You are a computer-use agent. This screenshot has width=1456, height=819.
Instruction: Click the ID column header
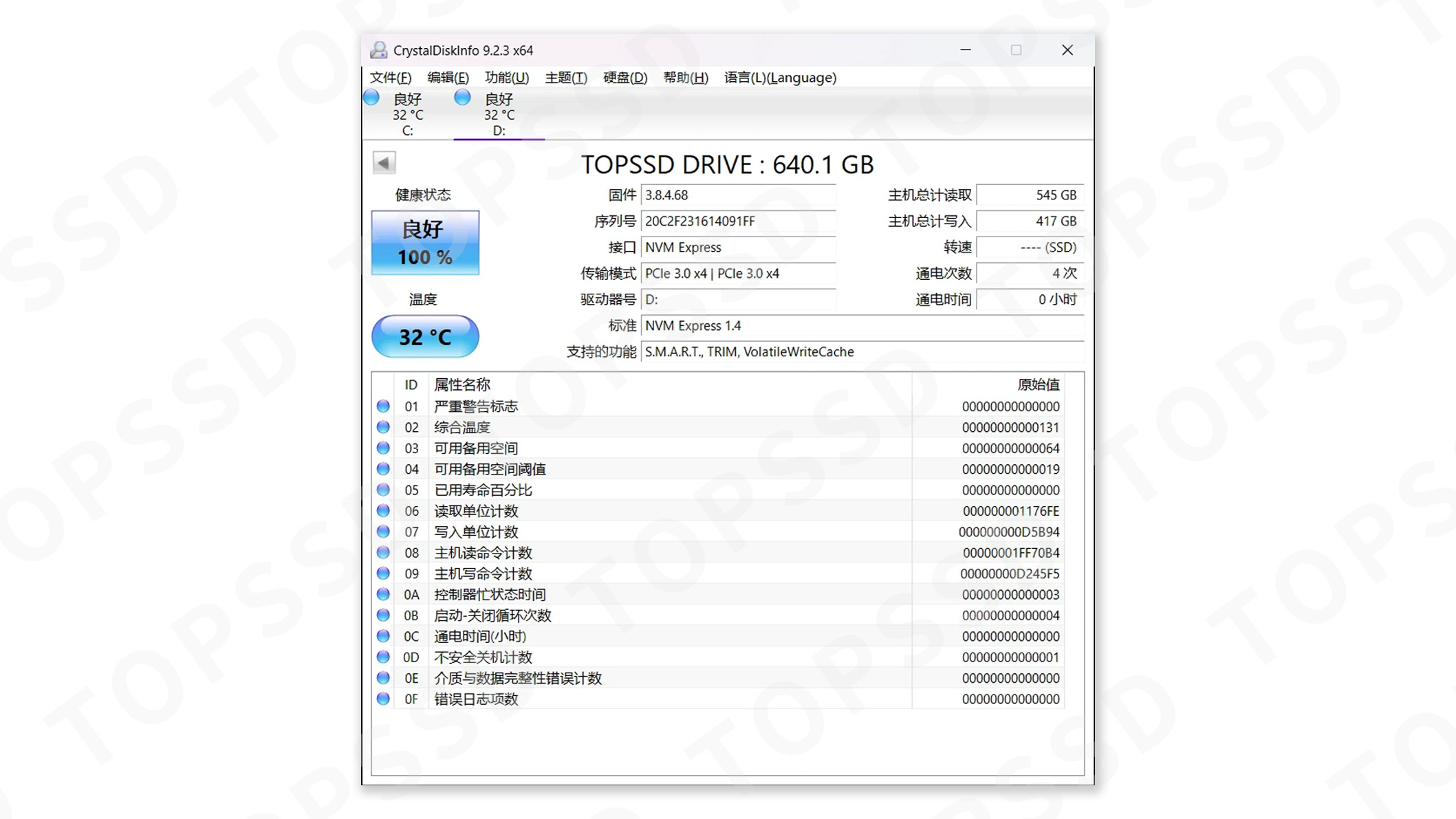(411, 385)
